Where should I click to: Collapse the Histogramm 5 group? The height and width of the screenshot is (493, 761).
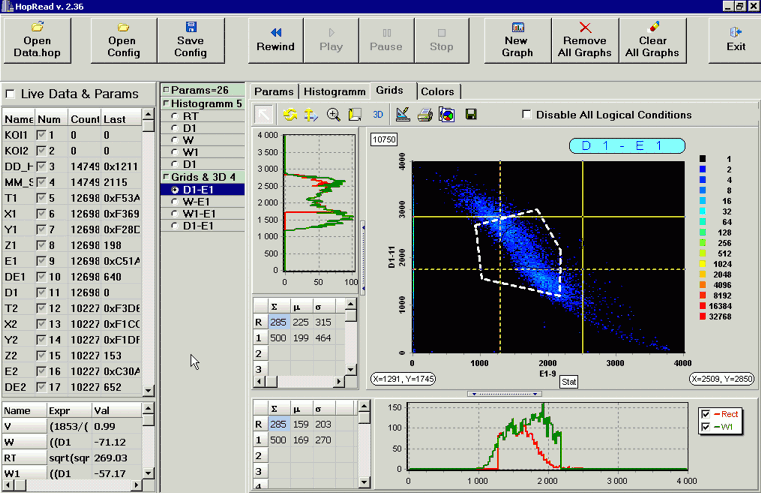tap(166, 103)
